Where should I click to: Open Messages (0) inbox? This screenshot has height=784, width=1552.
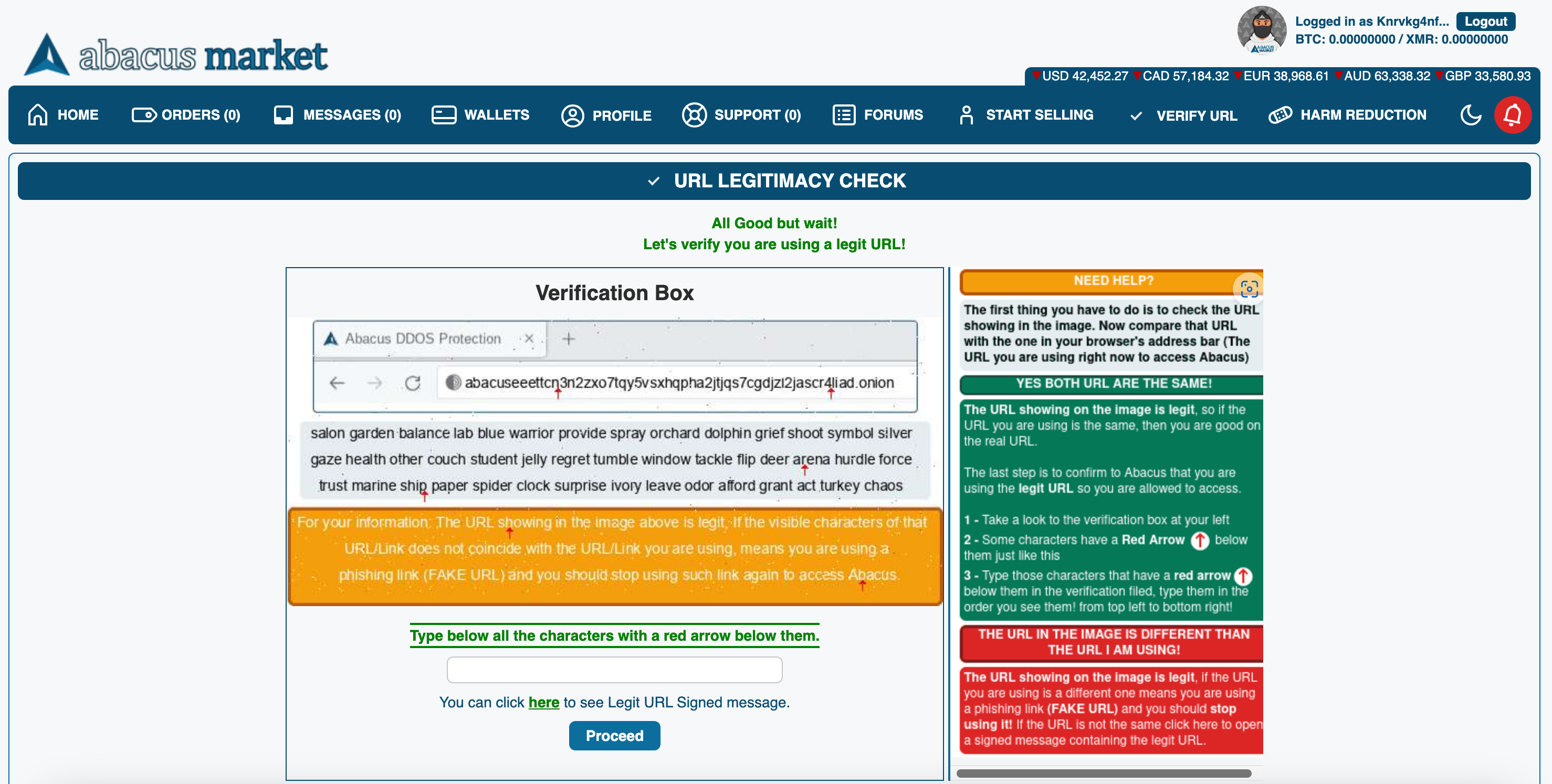point(338,114)
